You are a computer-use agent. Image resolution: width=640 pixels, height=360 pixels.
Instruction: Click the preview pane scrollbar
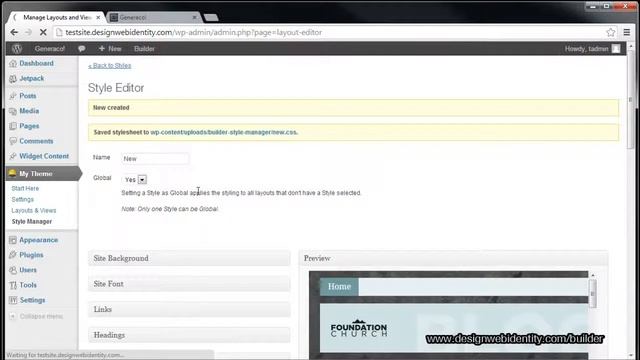(x=593, y=294)
